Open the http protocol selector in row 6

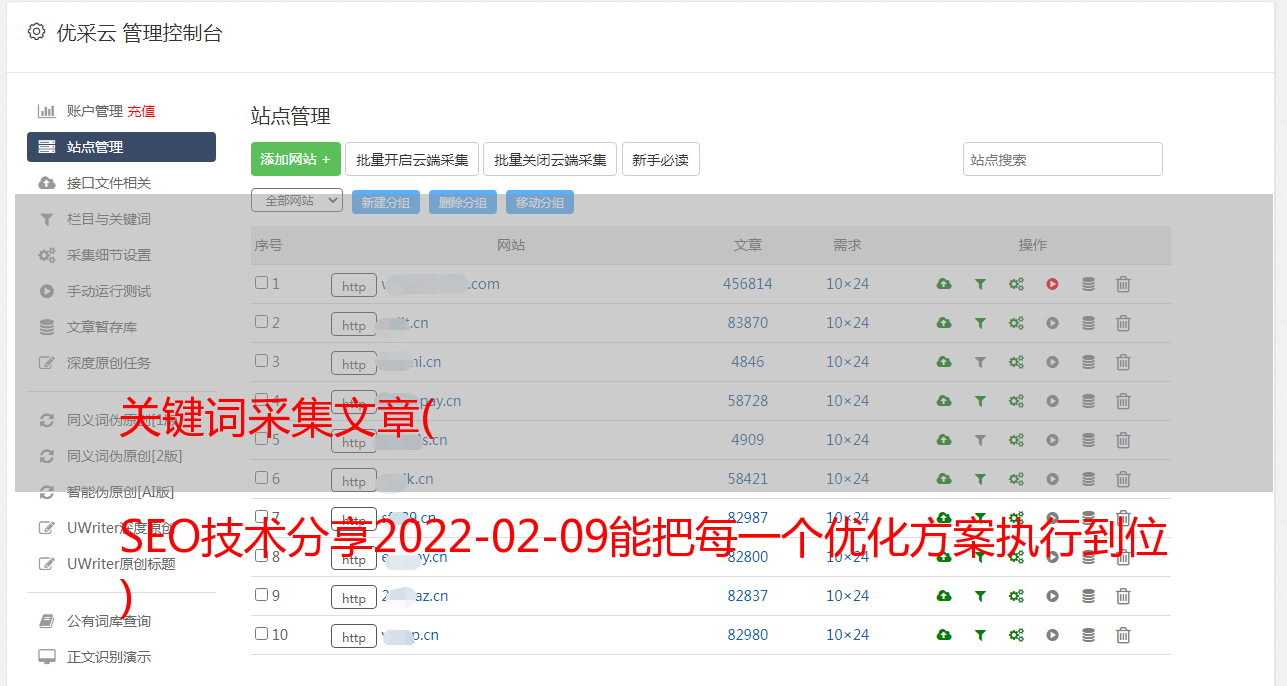354,481
